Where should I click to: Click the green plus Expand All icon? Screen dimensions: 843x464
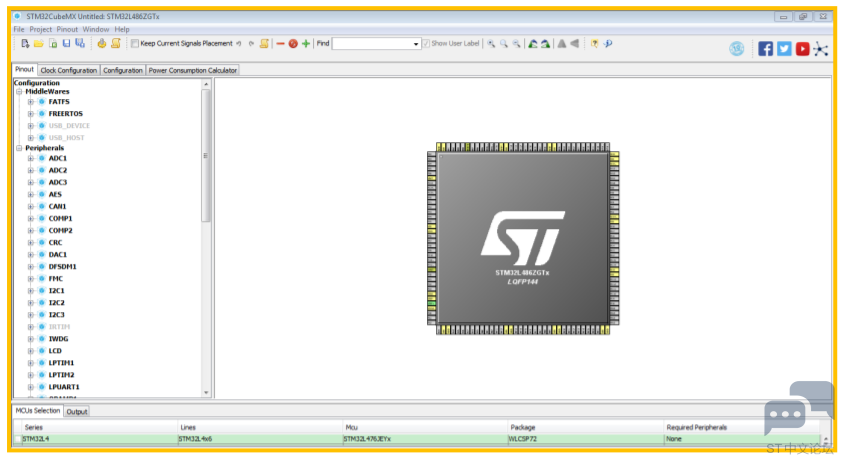coord(306,44)
